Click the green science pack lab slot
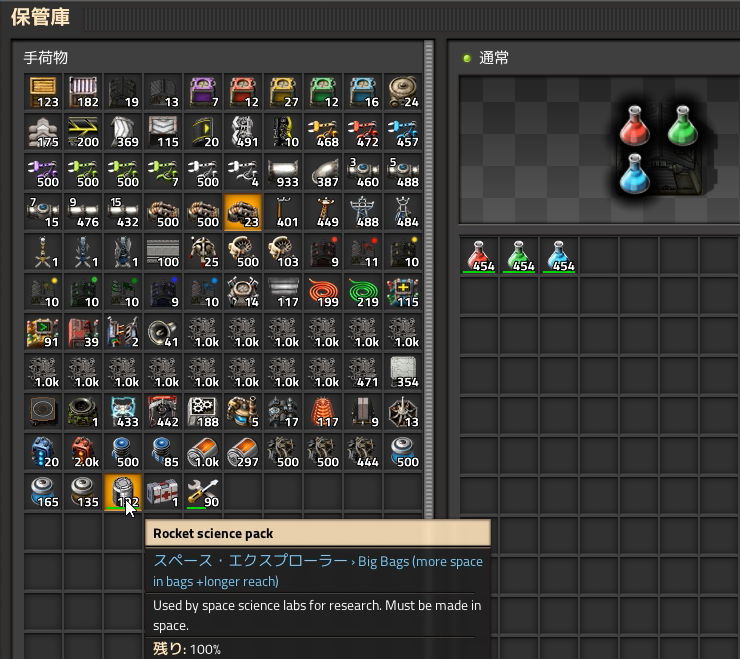The image size is (740, 659). pos(519,256)
